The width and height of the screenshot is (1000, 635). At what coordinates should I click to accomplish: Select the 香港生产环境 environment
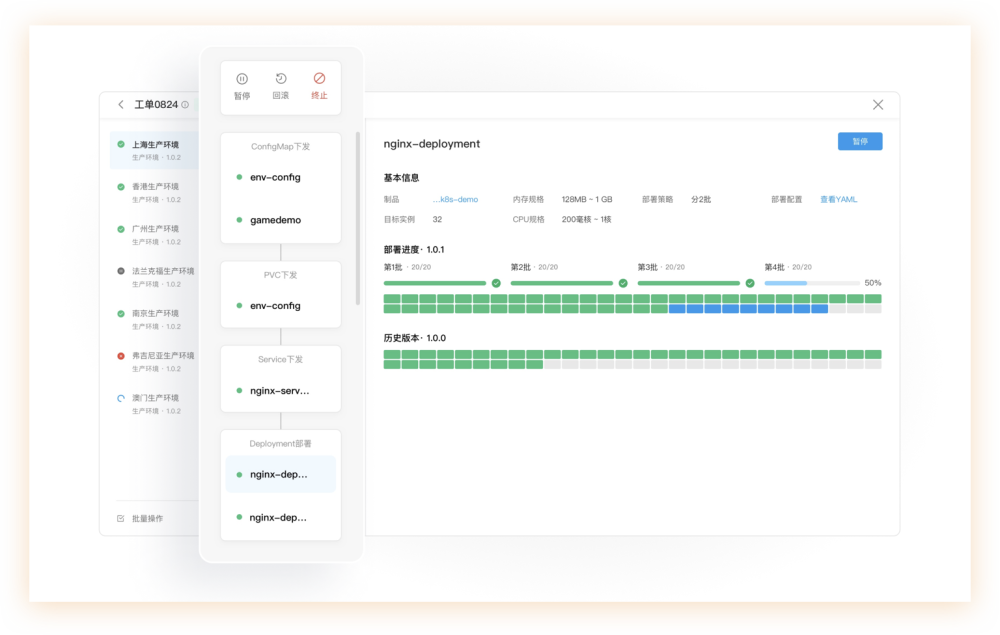click(154, 193)
